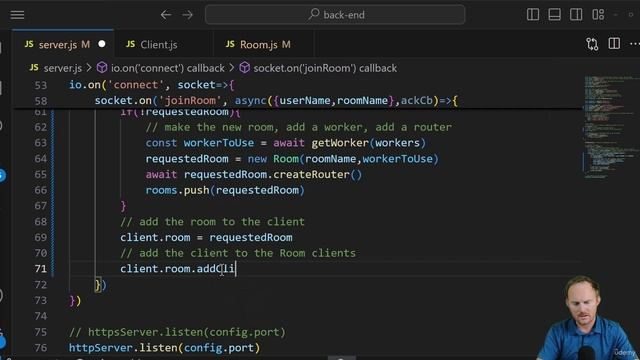Go forward with the right navigation arrow

pos(187,15)
